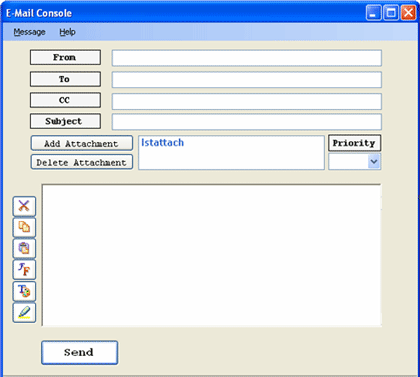The height and width of the screenshot is (377, 420).
Task: Click the highlighter pen icon
Action: 24,313
